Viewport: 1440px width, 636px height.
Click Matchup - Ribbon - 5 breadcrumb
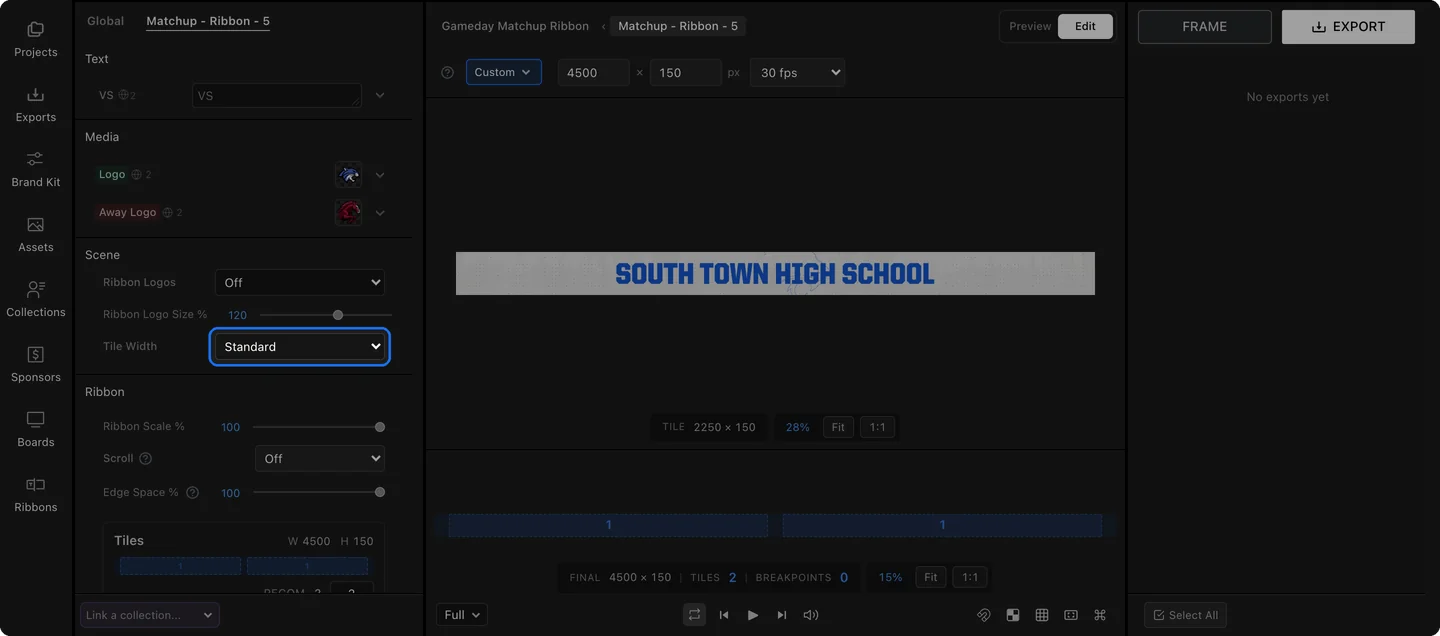click(x=678, y=26)
